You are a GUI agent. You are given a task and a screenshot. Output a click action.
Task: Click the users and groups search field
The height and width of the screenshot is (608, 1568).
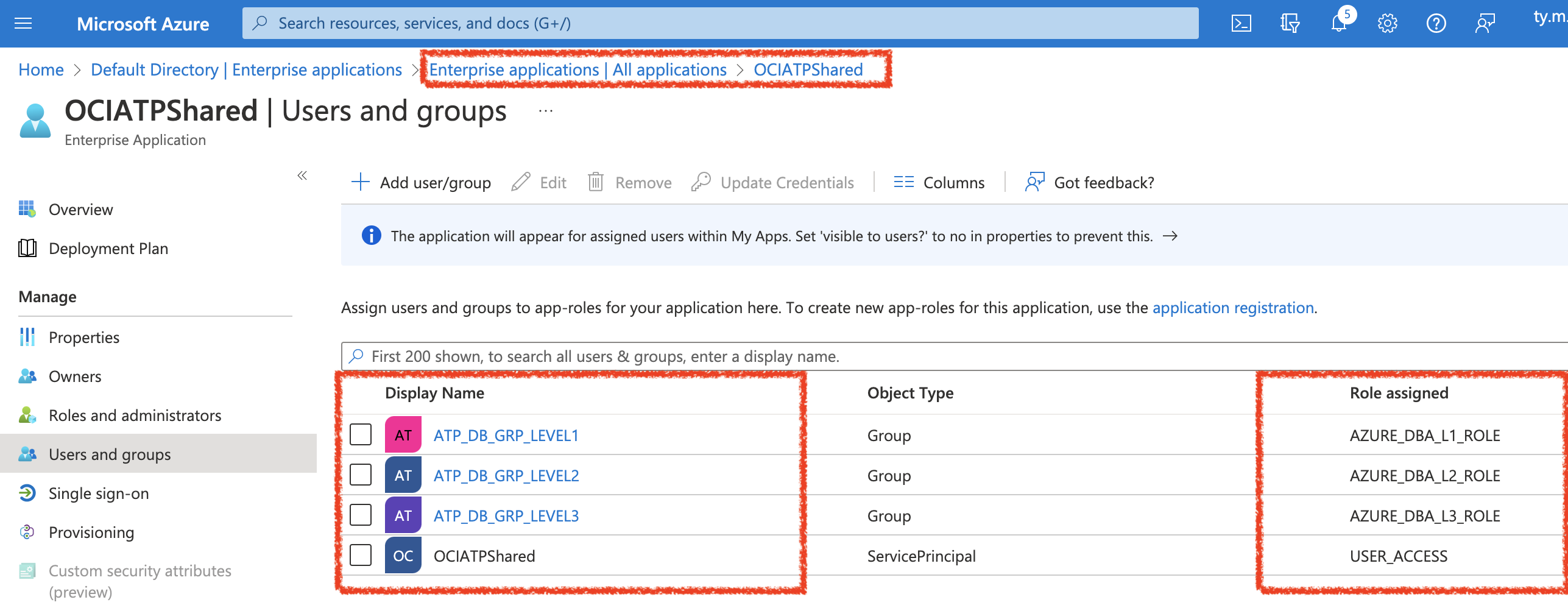click(x=914, y=356)
